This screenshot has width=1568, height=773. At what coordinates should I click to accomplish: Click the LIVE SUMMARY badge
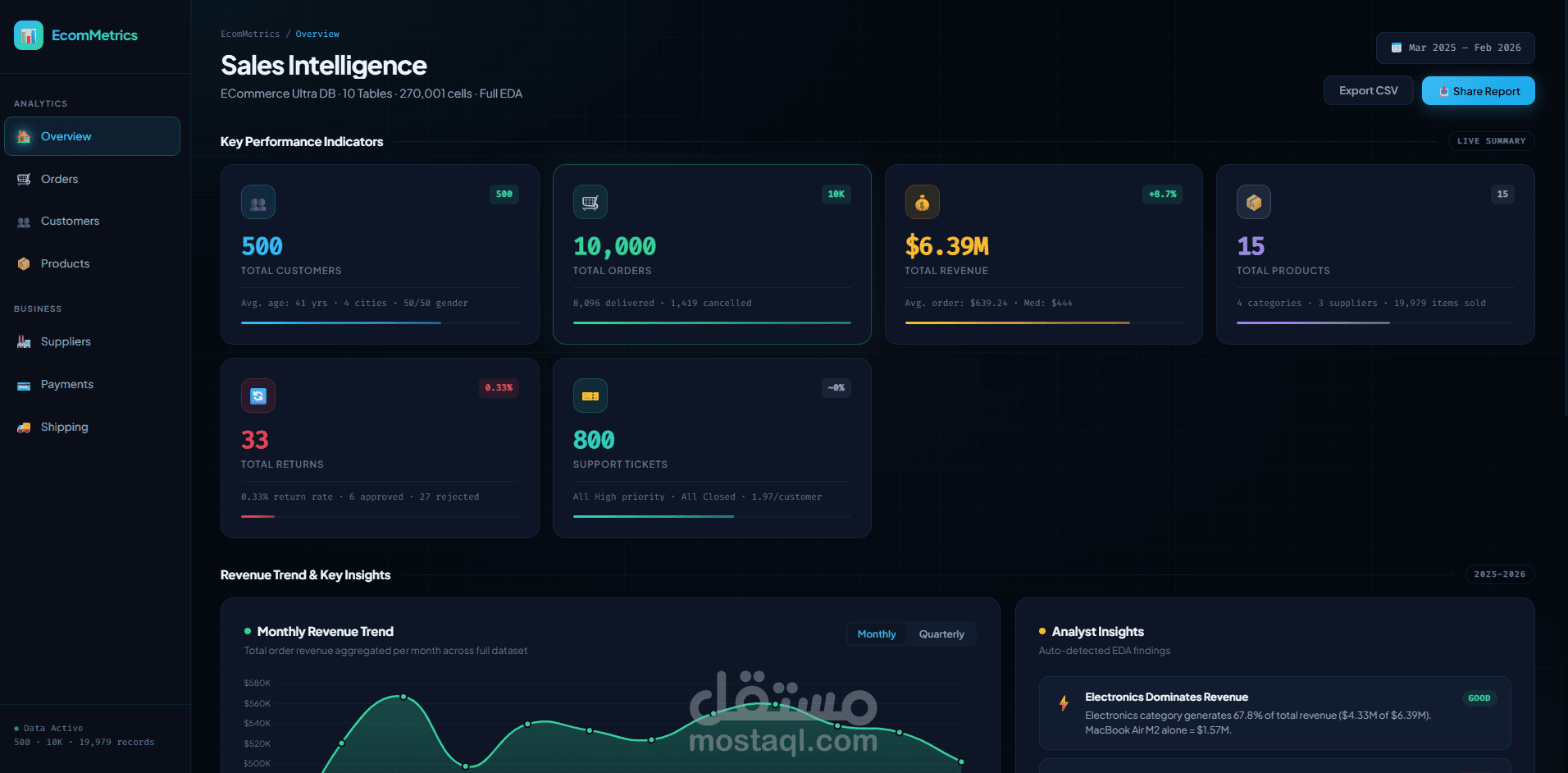[1491, 141]
